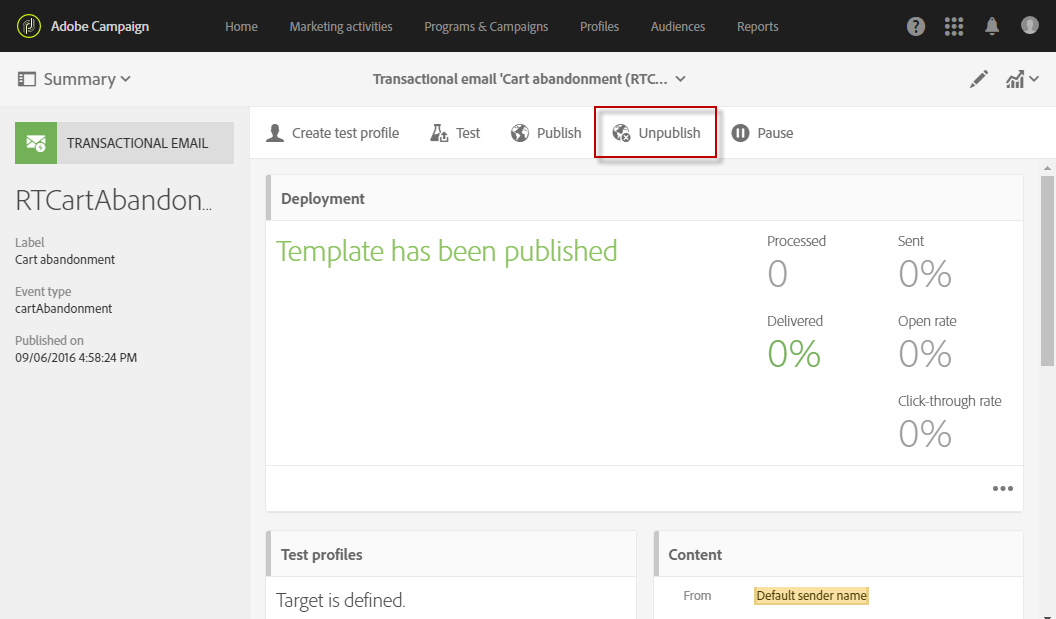This screenshot has height=619, width=1056.
Task: Open the Audiences menu
Action: (678, 27)
